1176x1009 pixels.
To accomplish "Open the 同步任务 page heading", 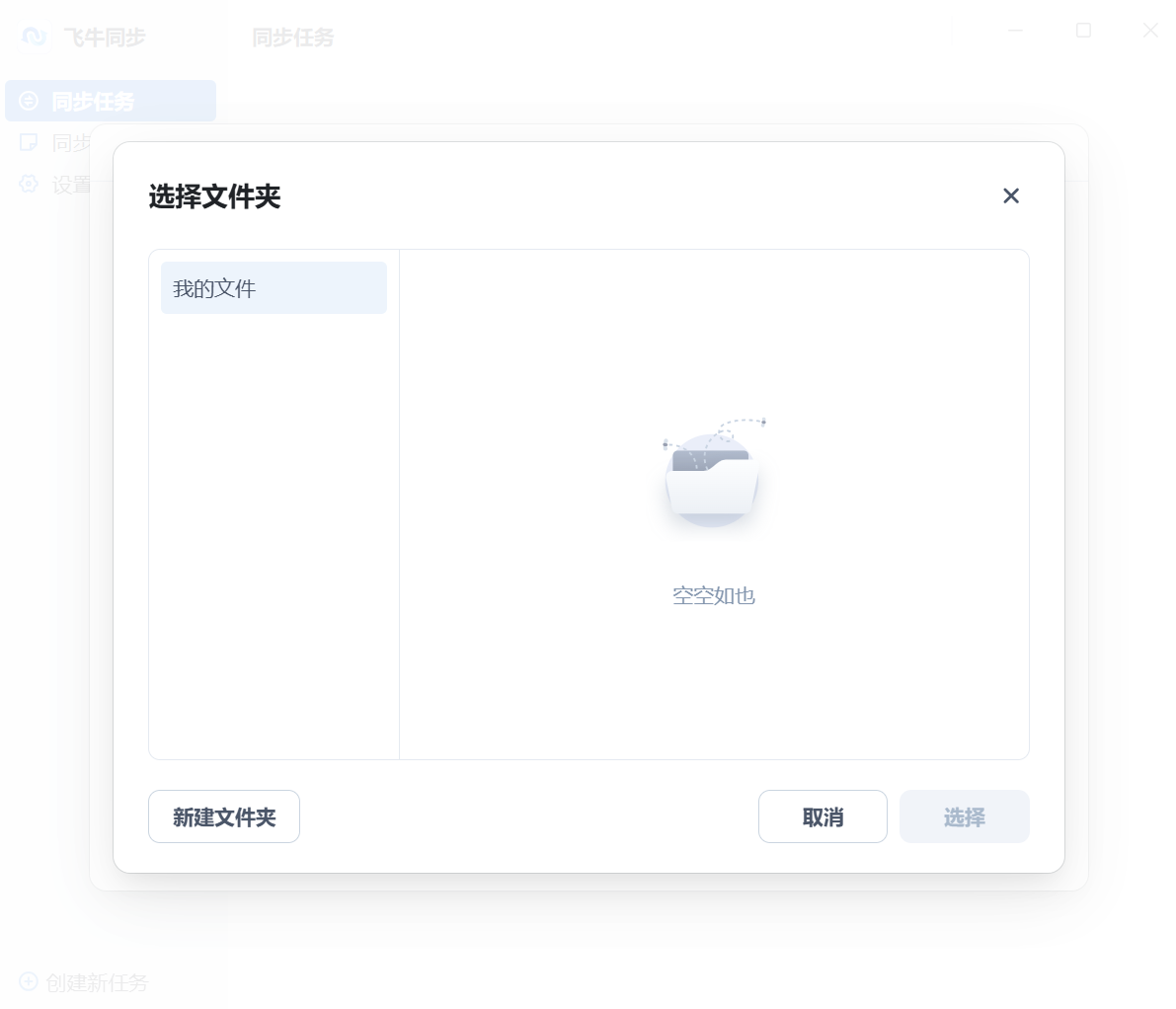I will 293,38.
